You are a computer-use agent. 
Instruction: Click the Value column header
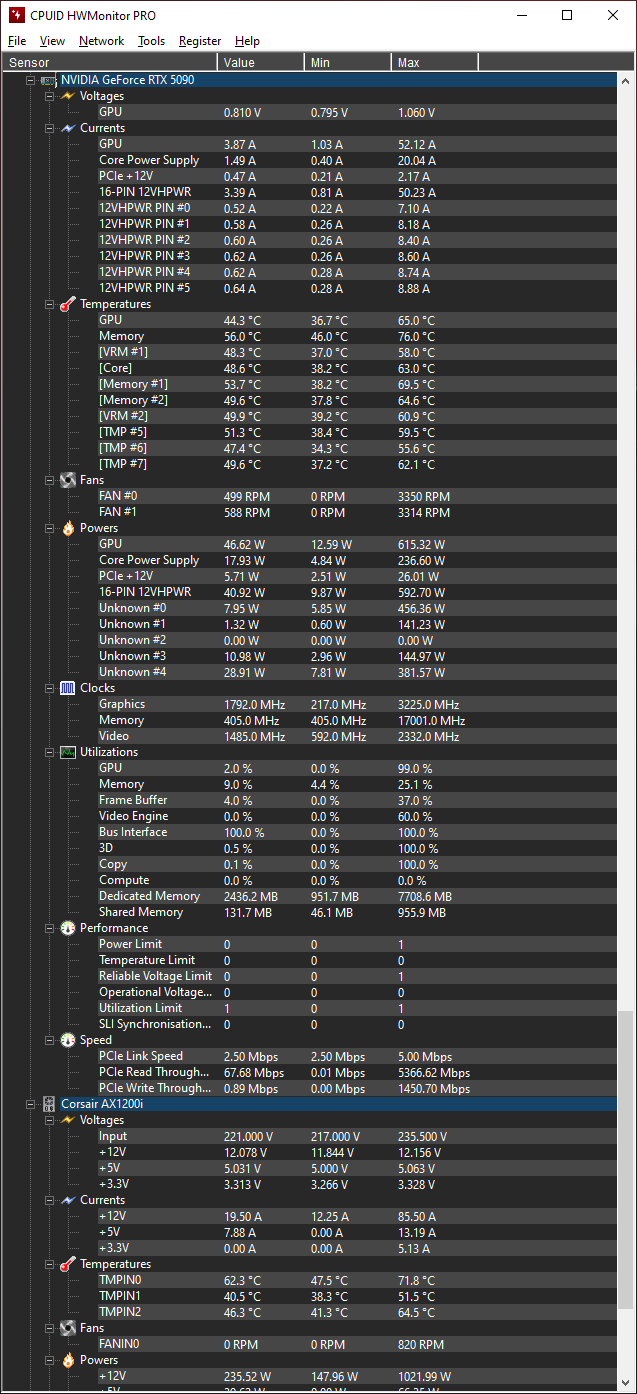click(x=261, y=62)
